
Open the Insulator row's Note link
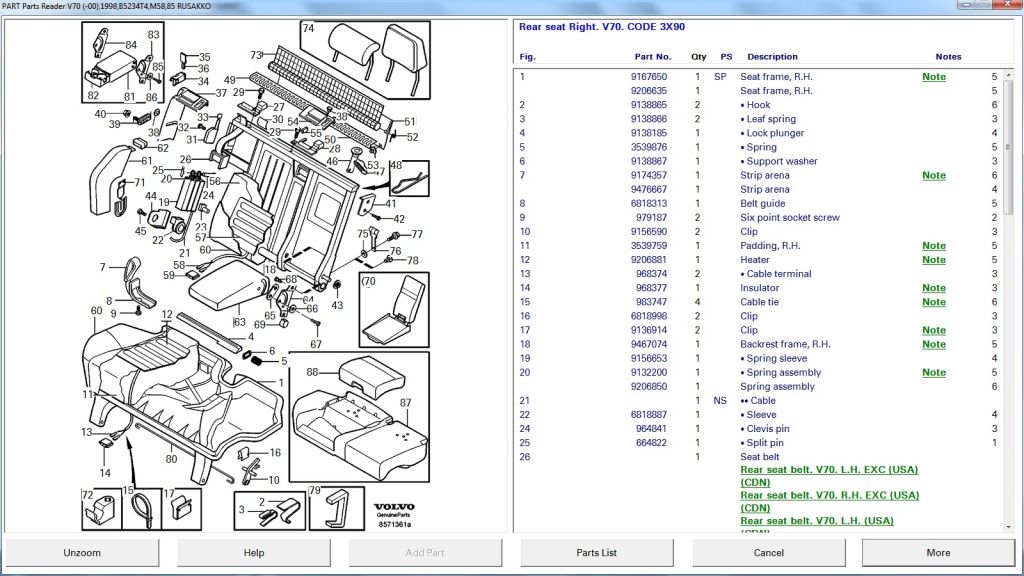[x=934, y=288]
